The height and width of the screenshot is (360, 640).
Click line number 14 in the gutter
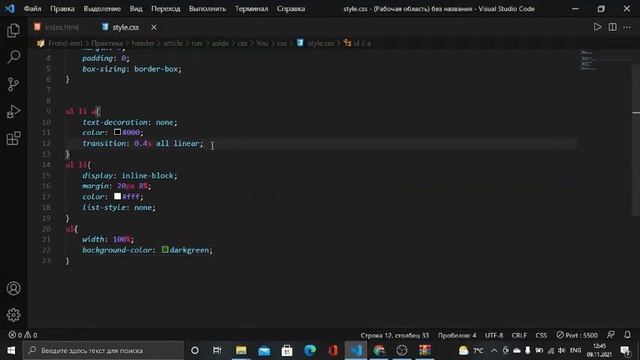(x=46, y=165)
